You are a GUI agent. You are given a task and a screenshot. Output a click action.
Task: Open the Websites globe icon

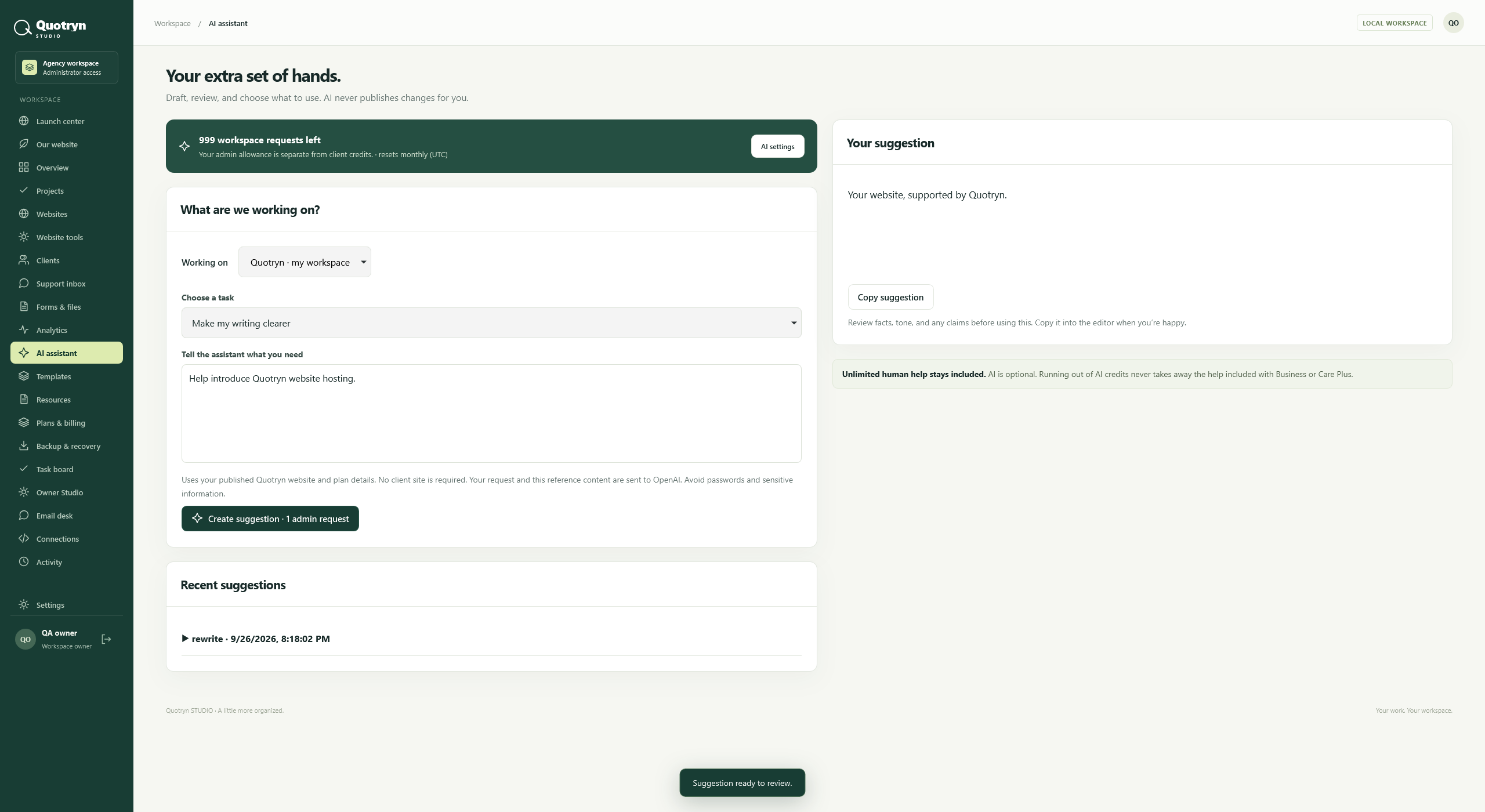click(x=24, y=213)
